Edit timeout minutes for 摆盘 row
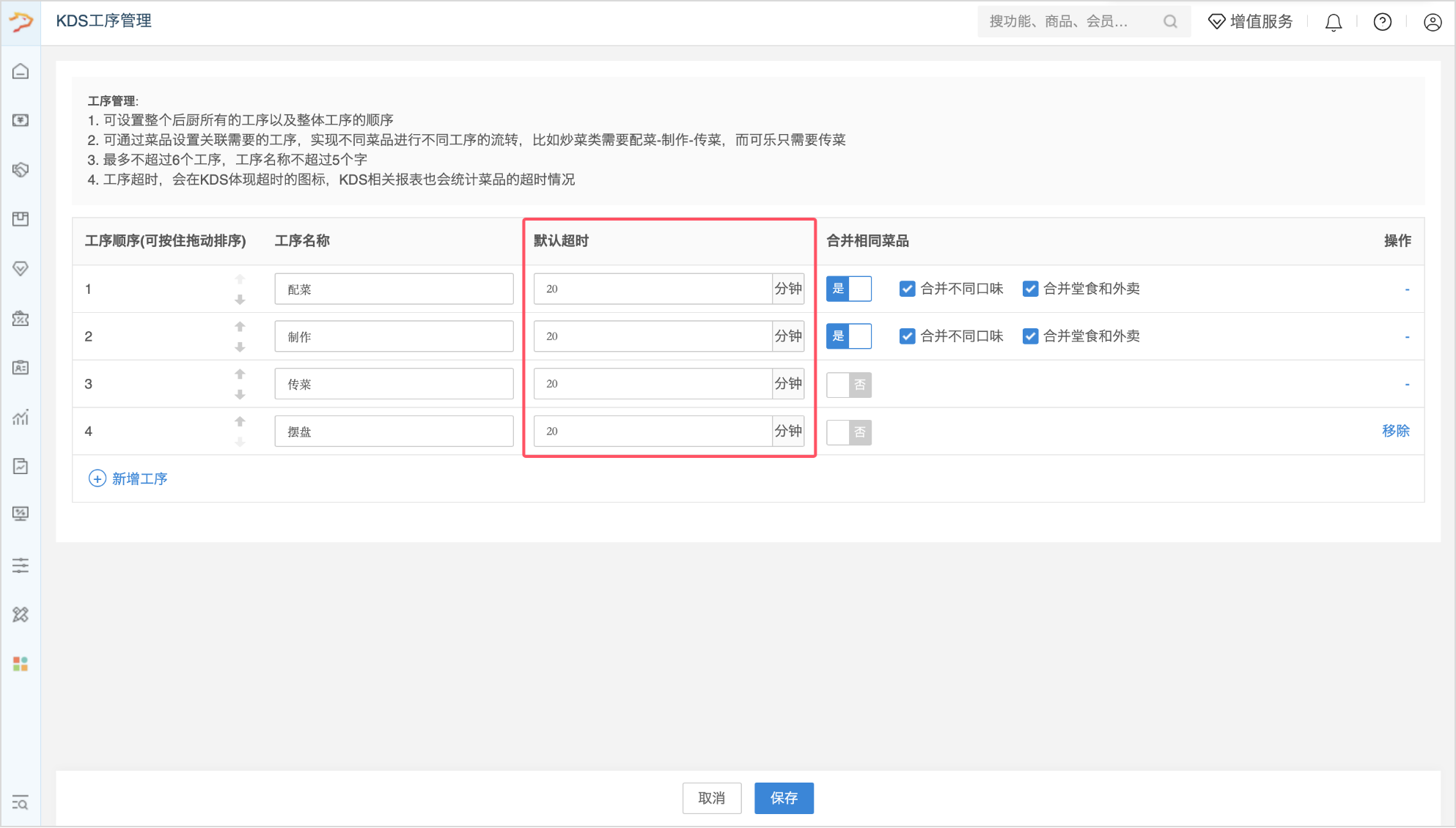The width and height of the screenshot is (1456, 828). (x=652, y=432)
